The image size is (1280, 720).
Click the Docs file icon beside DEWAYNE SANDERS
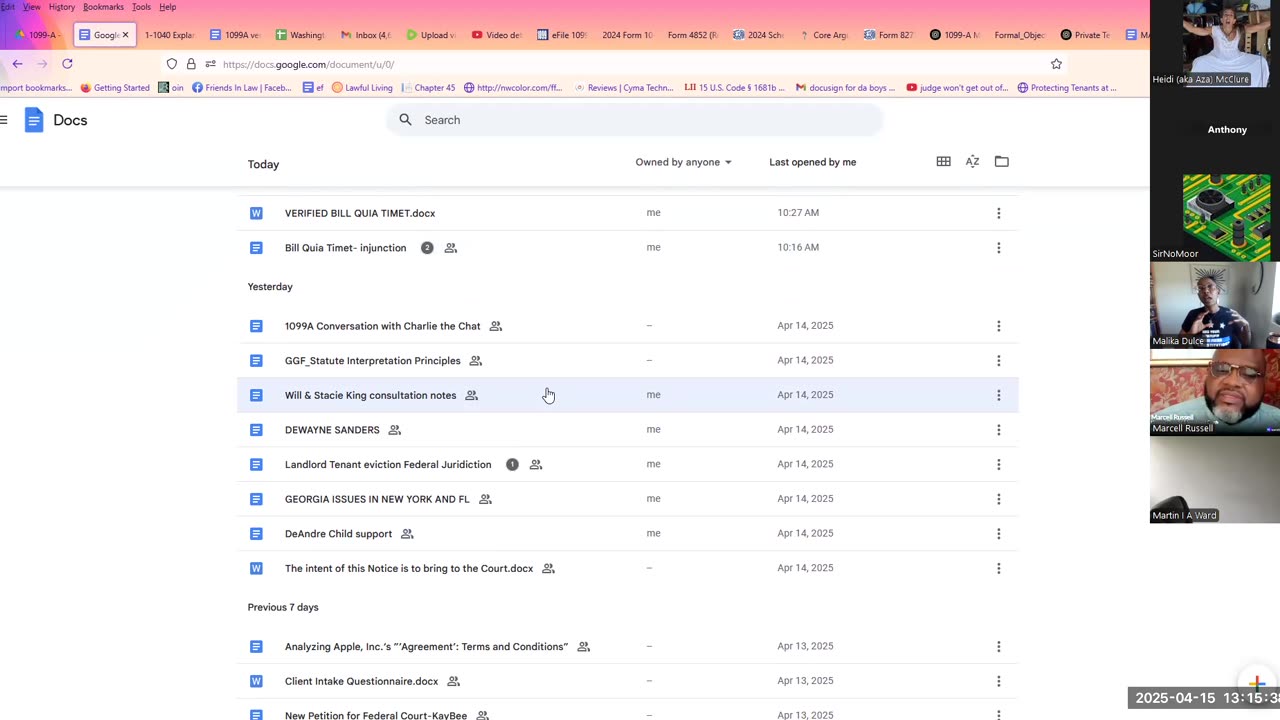tap(256, 430)
